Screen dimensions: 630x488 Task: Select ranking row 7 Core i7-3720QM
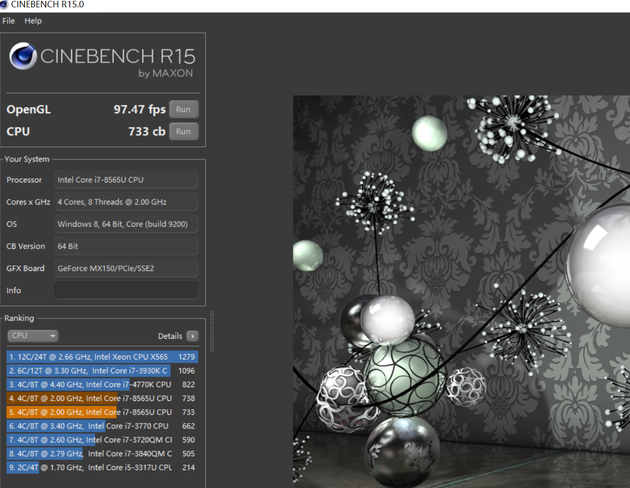point(102,440)
